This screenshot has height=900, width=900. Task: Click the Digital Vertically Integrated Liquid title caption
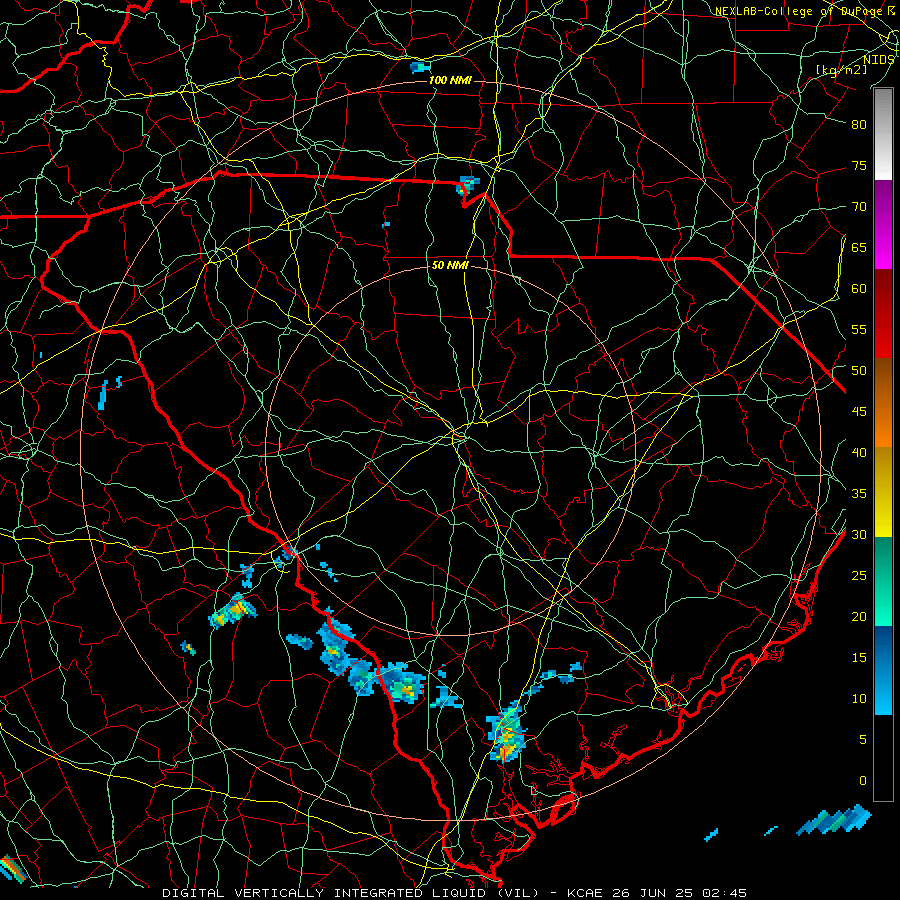click(455, 893)
